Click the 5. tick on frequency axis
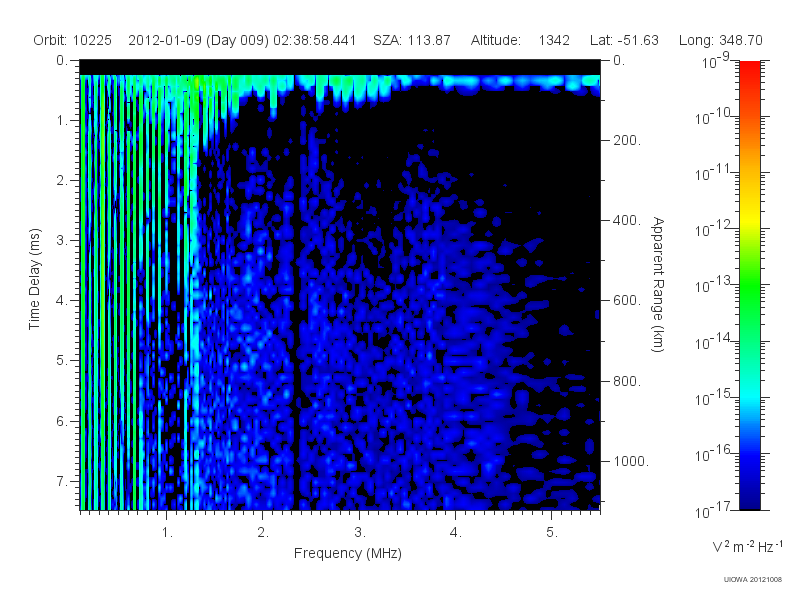Image resolution: width=800 pixels, height=600 pixels. pos(552,532)
